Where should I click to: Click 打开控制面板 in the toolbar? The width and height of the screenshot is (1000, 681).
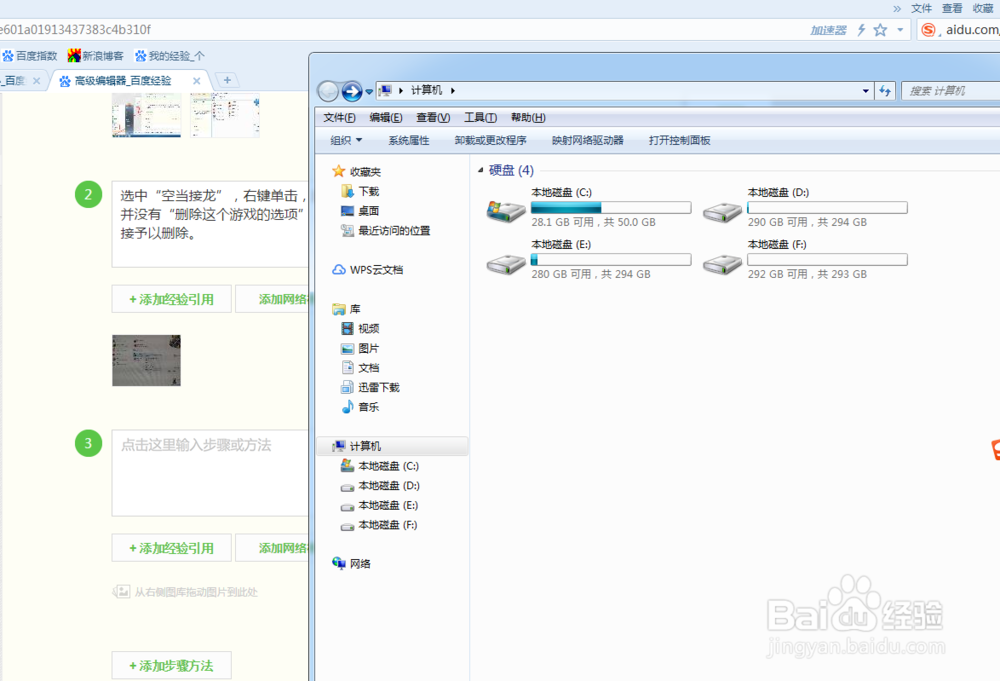pos(679,140)
